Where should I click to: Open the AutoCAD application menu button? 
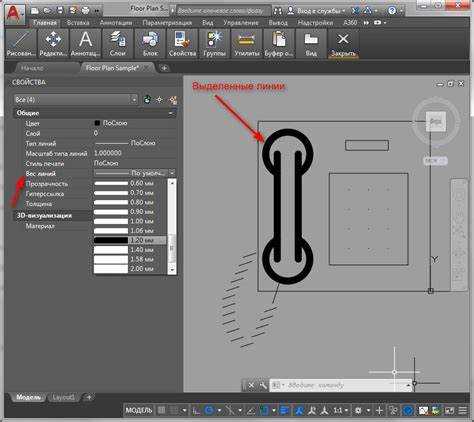coord(15,15)
